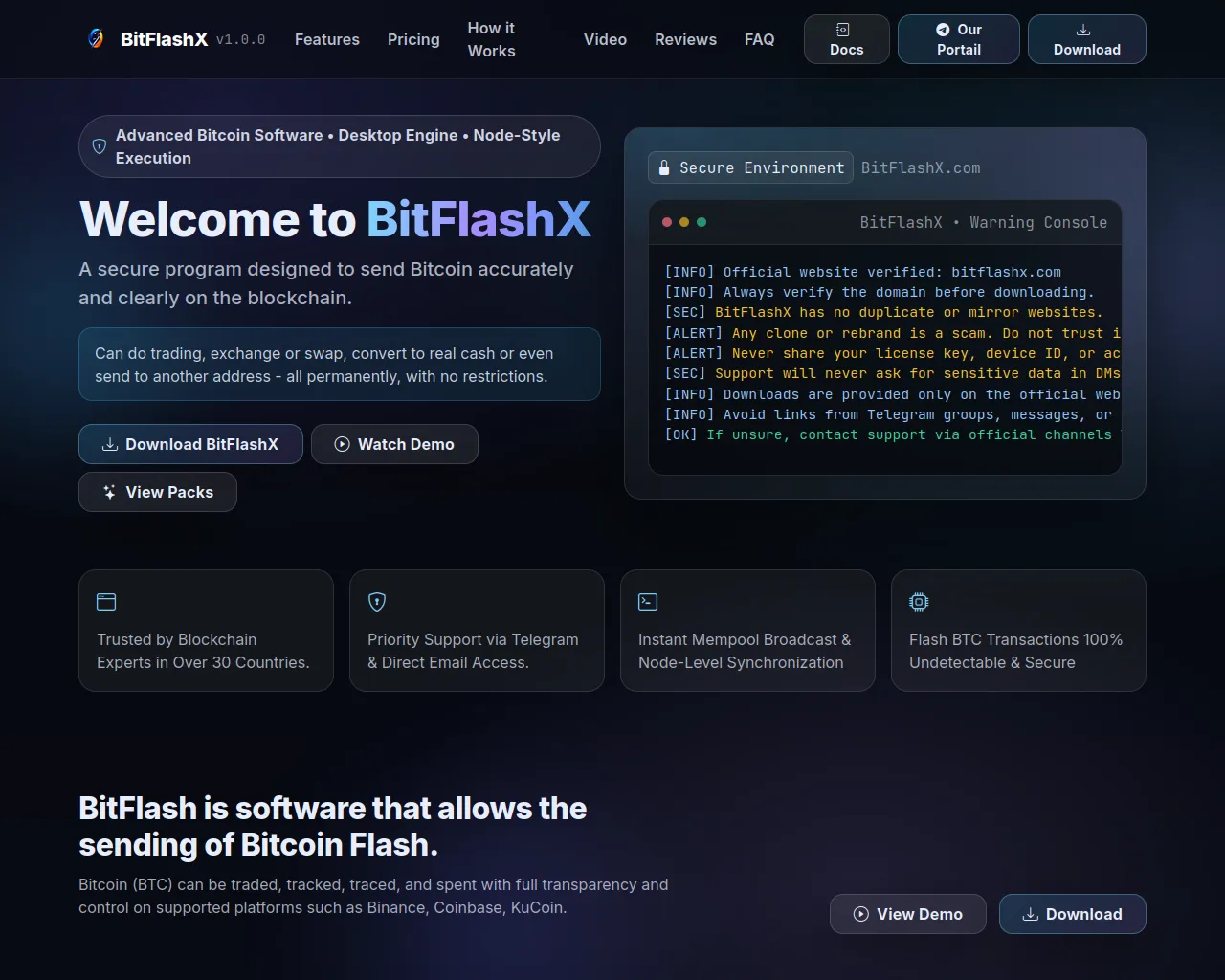1225x980 pixels.
Task: Click the terminal icon on the Instant Mempool card
Action: [648, 602]
